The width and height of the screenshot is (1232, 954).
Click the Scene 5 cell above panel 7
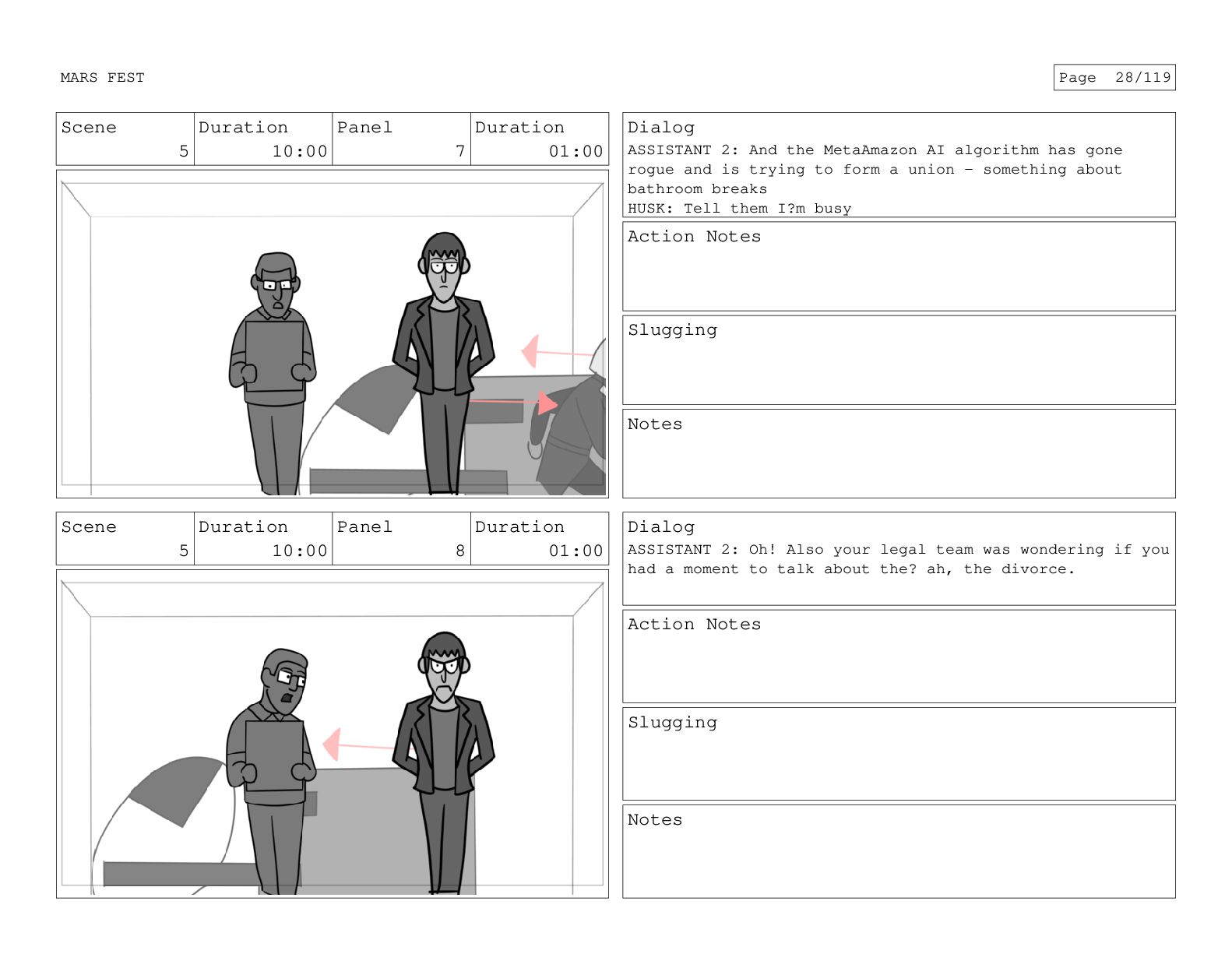pos(125,139)
